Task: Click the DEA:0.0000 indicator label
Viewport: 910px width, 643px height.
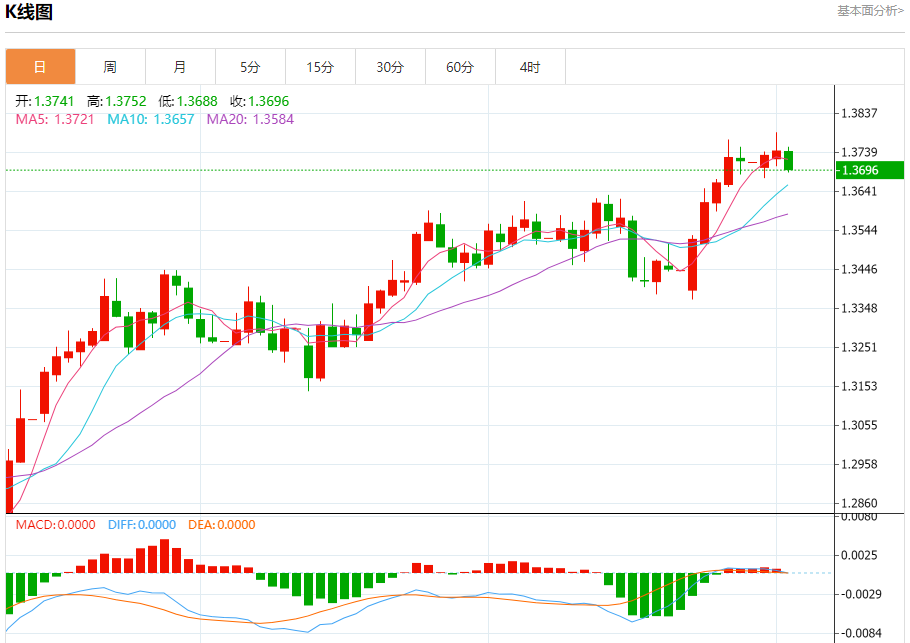Action: point(222,525)
